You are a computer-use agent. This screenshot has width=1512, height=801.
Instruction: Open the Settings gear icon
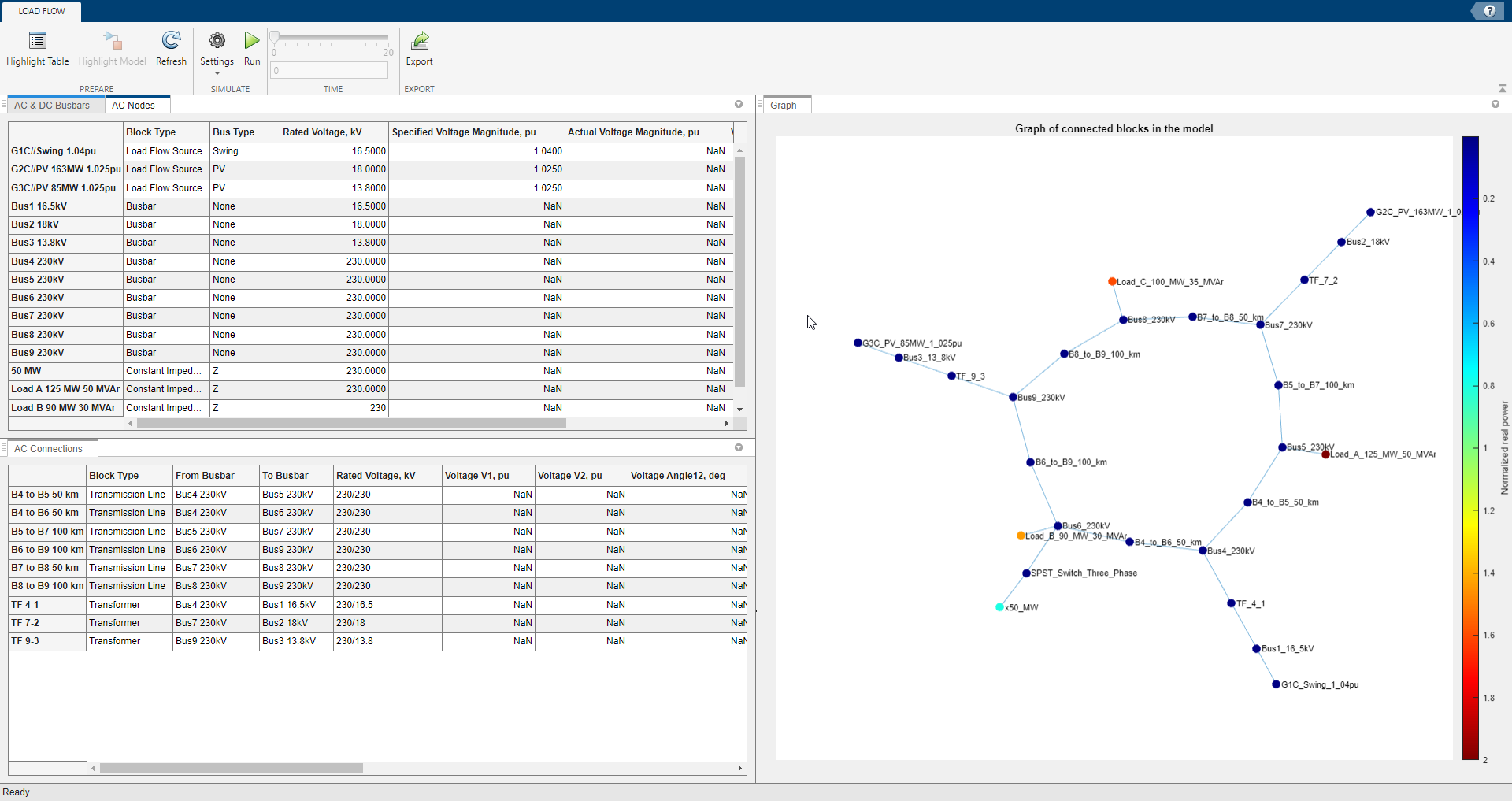(217, 41)
